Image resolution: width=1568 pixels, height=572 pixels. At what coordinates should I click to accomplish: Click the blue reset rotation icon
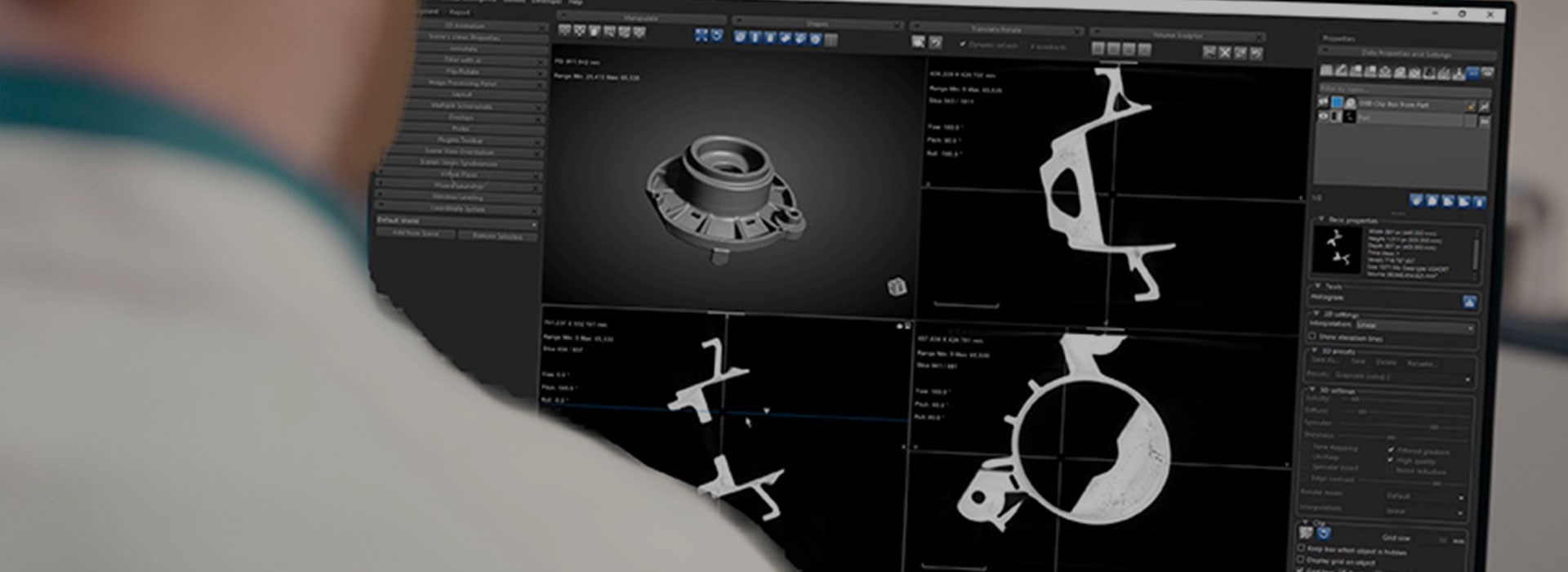point(716,35)
